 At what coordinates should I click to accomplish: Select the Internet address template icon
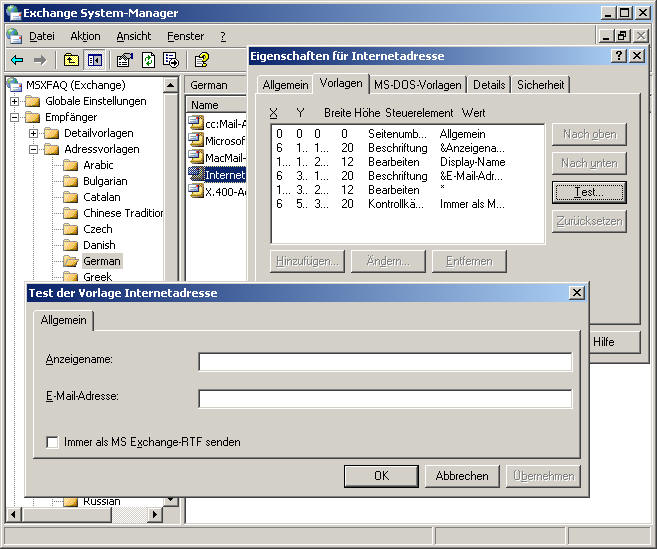(196, 174)
